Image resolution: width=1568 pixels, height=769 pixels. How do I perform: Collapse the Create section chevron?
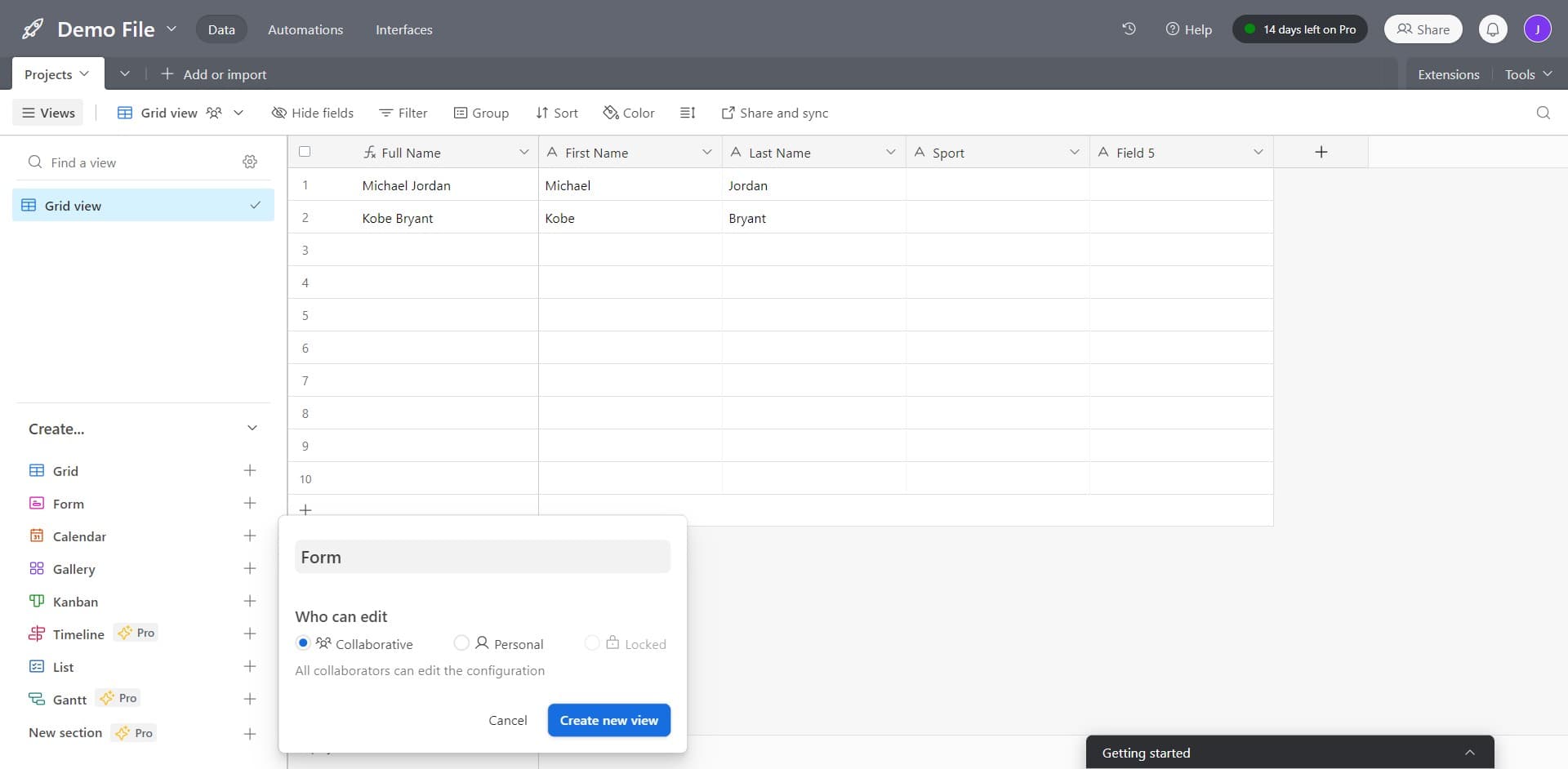[252, 428]
